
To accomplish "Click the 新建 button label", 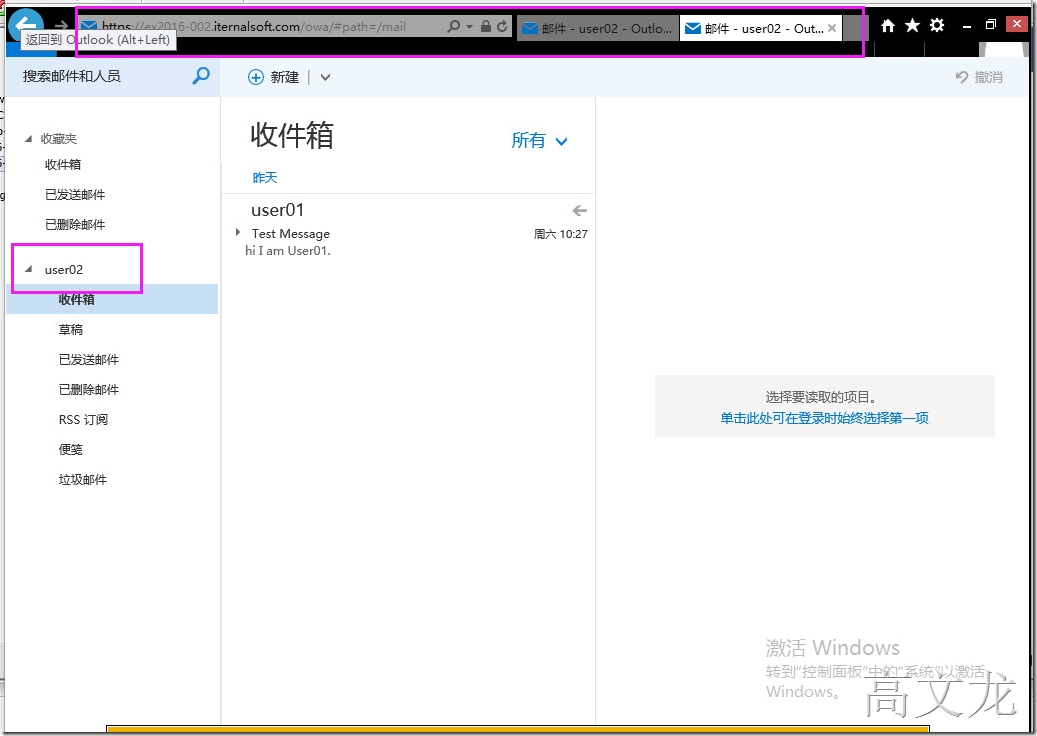I will pyautogui.click(x=284, y=77).
